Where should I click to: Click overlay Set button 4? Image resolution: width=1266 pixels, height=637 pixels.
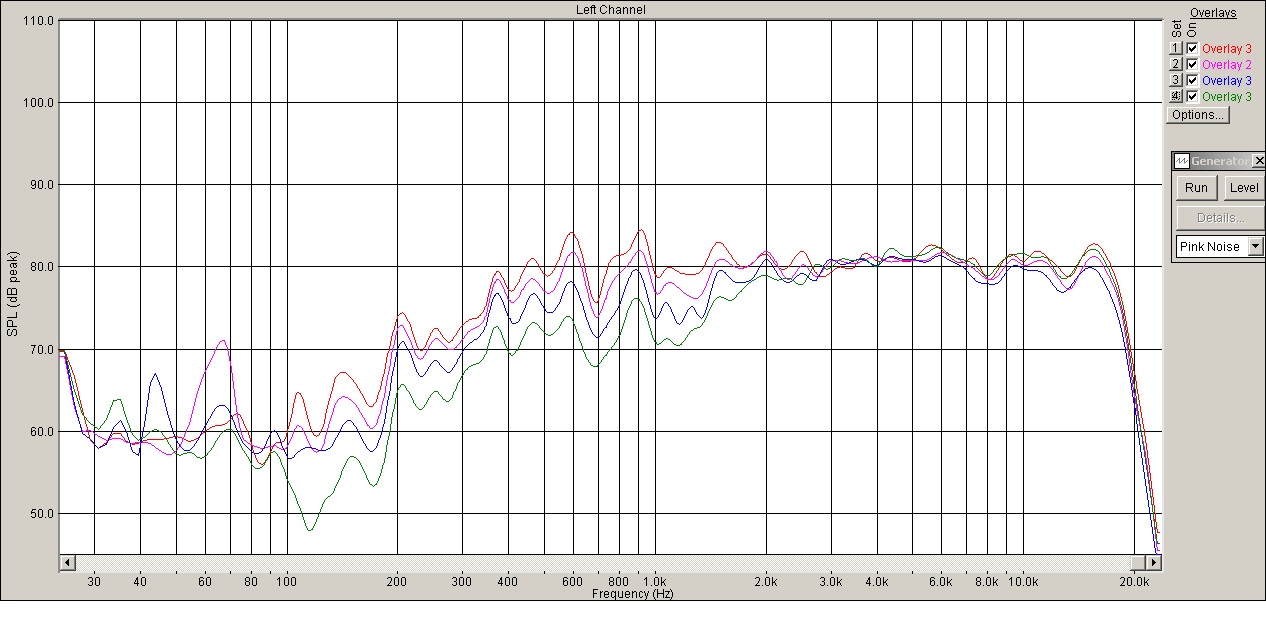point(1176,96)
